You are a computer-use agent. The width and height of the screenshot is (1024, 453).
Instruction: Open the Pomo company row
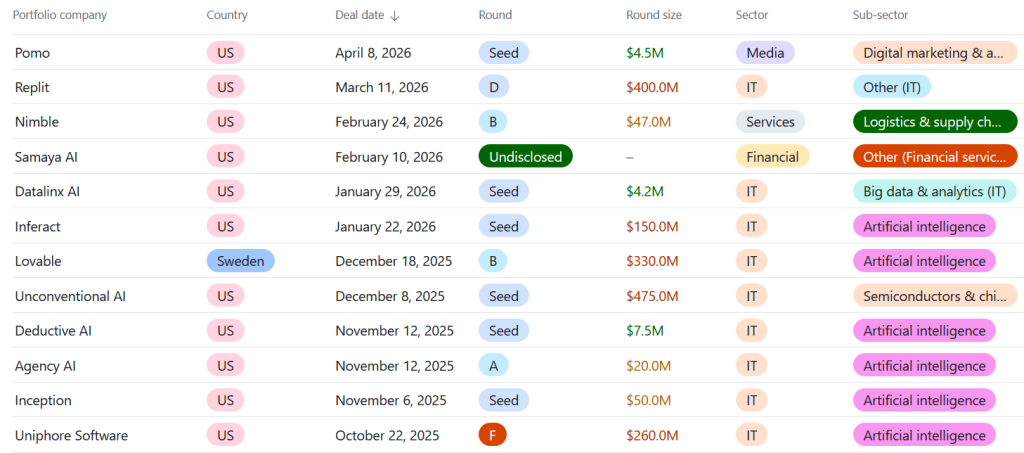click(x=32, y=53)
